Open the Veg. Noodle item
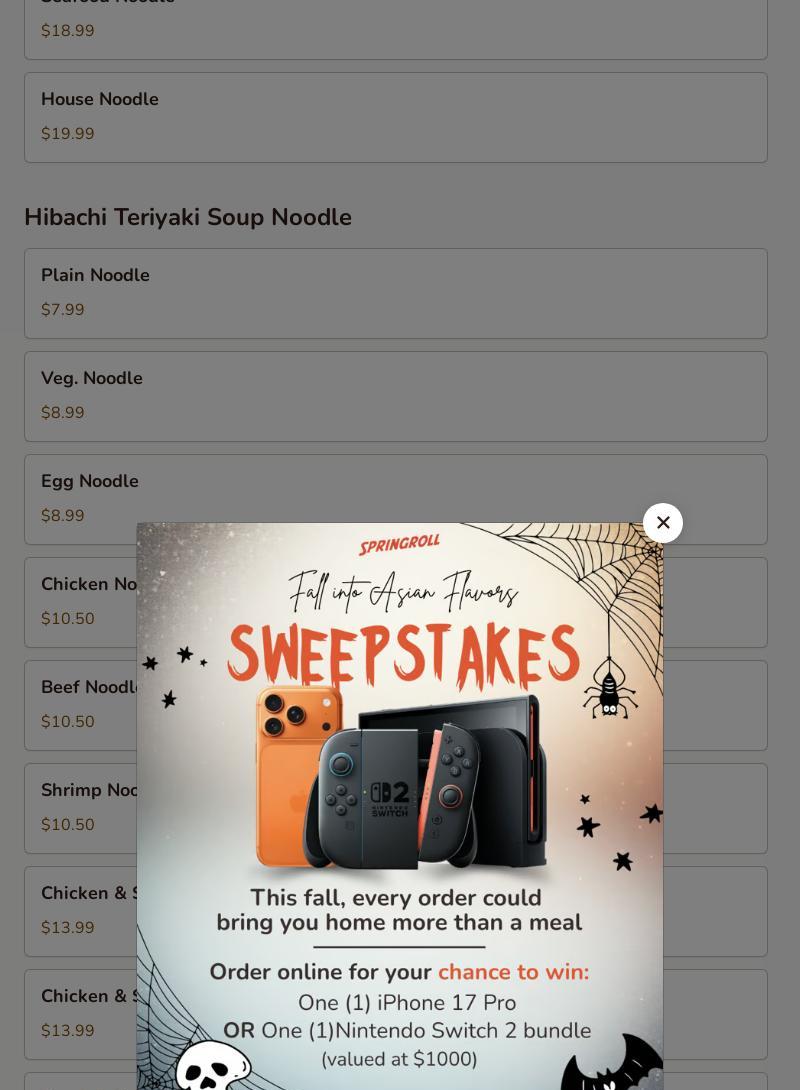Image resolution: width=800 pixels, height=1090 pixels. (395, 396)
